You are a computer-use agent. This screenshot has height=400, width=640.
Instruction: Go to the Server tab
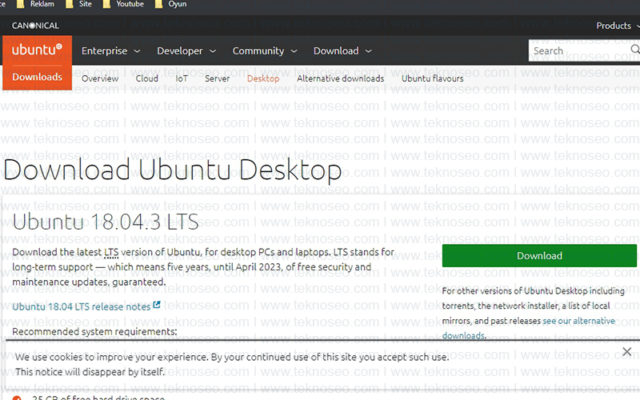pos(217,78)
